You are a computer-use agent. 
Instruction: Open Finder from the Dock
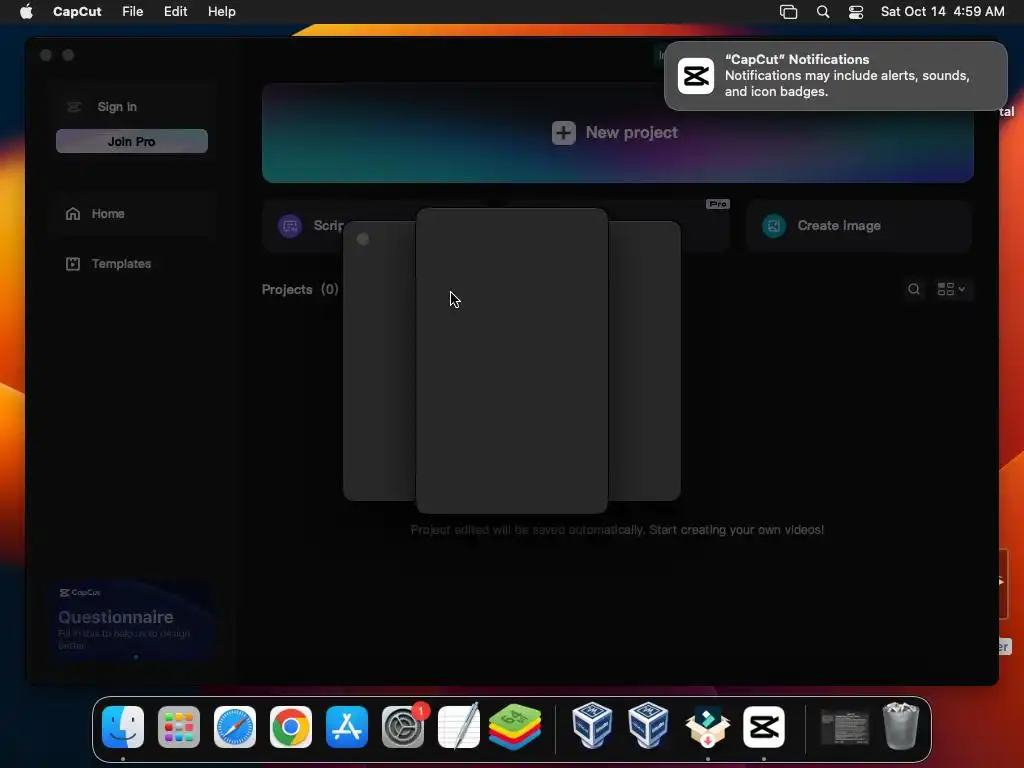click(x=123, y=727)
